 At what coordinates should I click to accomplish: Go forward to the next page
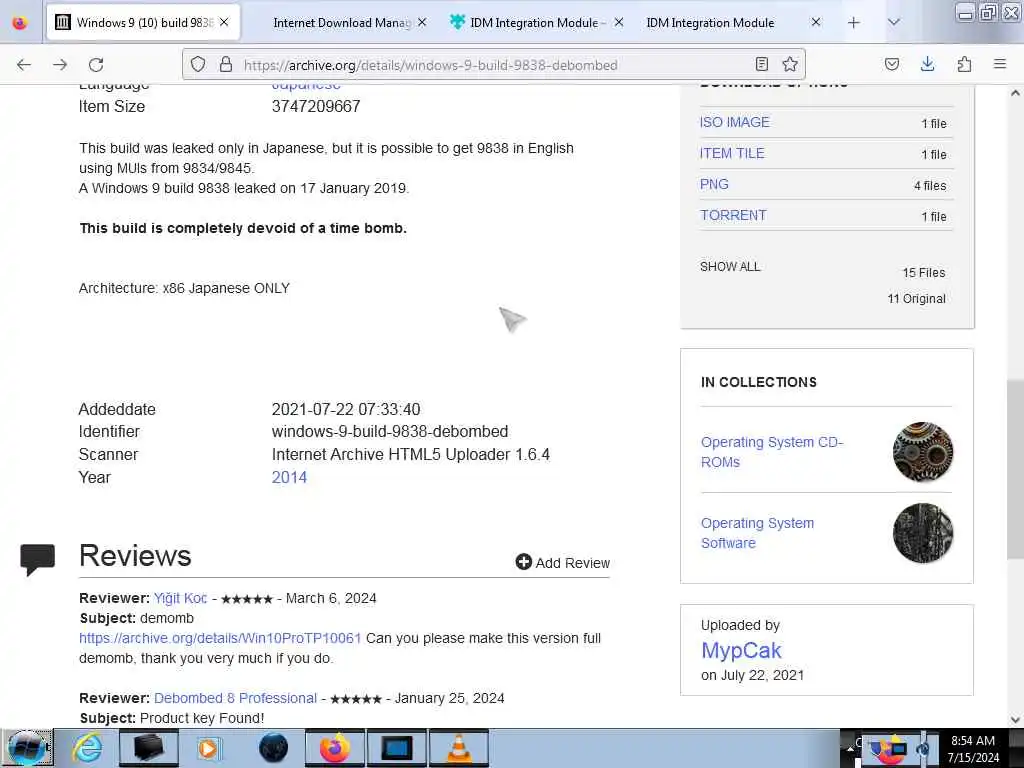[x=60, y=65]
